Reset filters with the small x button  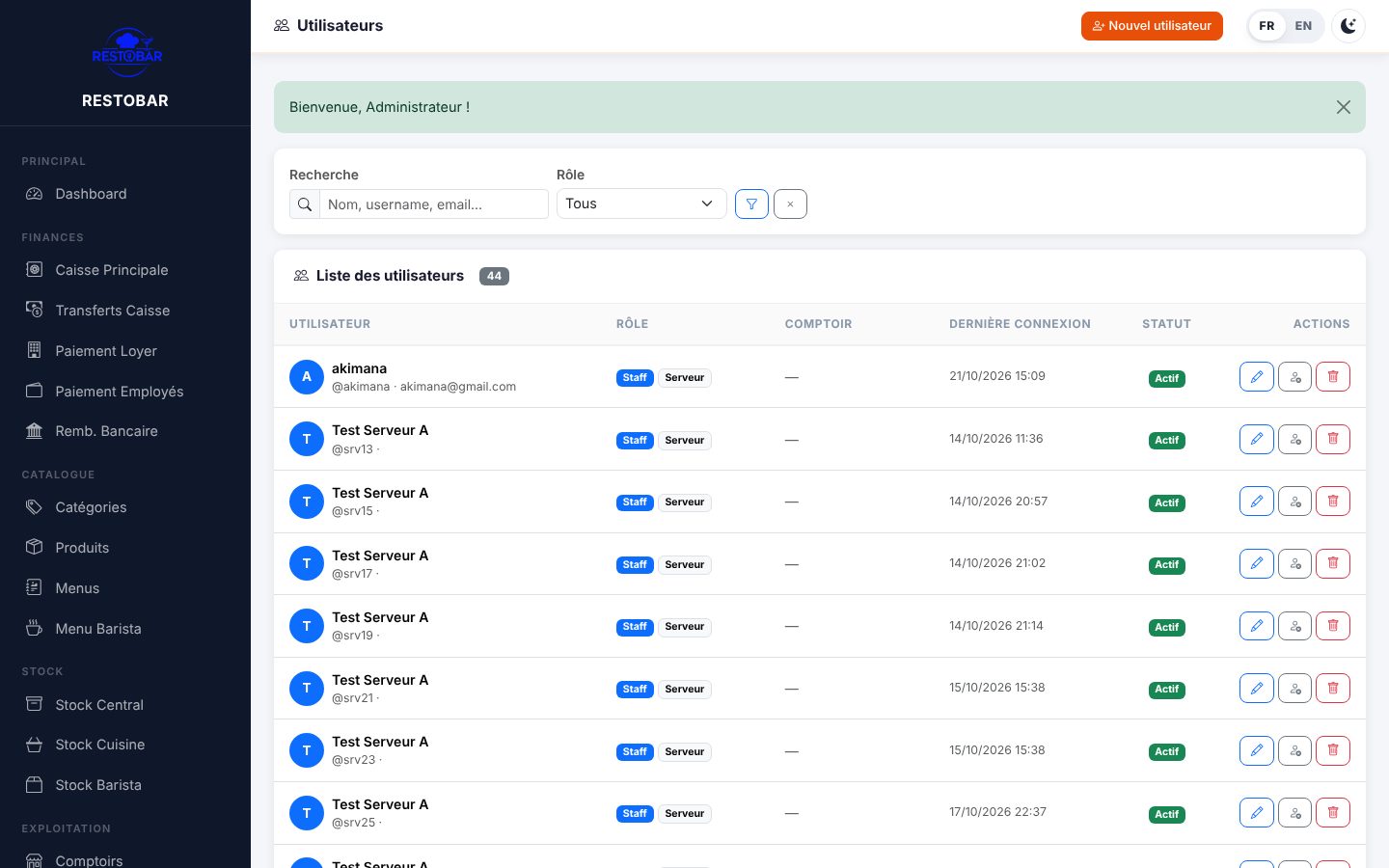coord(790,203)
